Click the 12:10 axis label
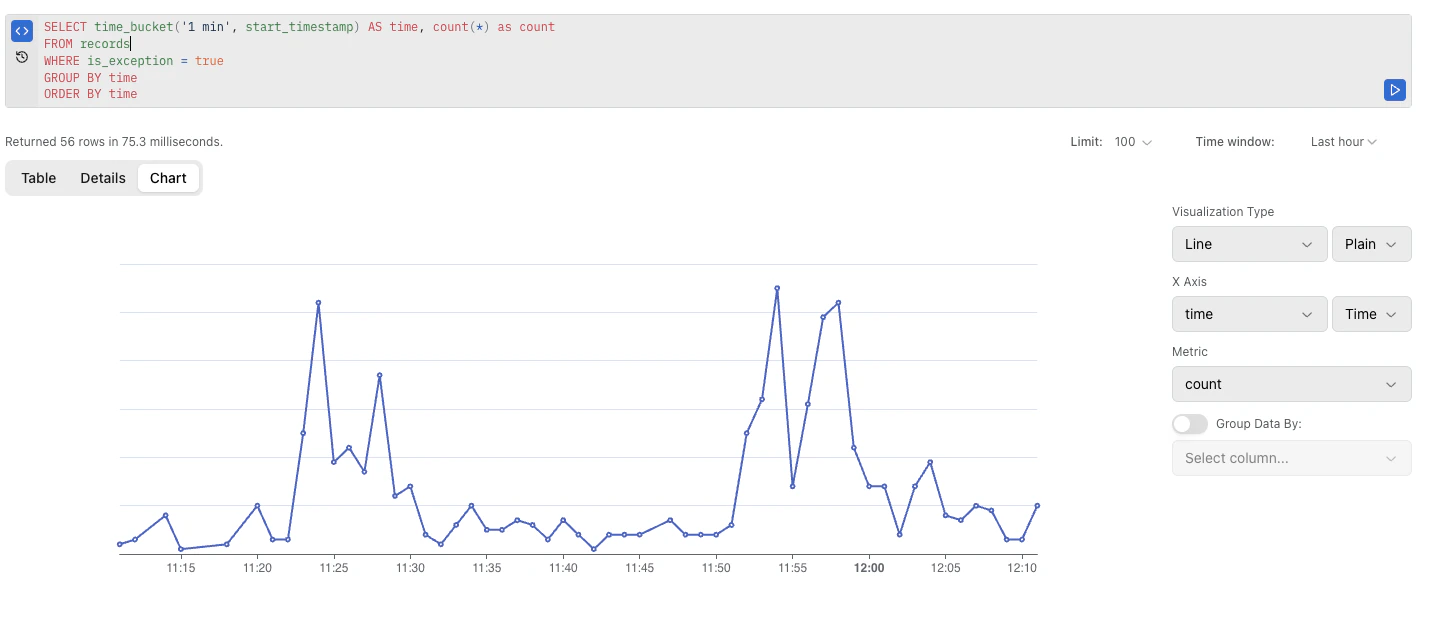 1021,568
